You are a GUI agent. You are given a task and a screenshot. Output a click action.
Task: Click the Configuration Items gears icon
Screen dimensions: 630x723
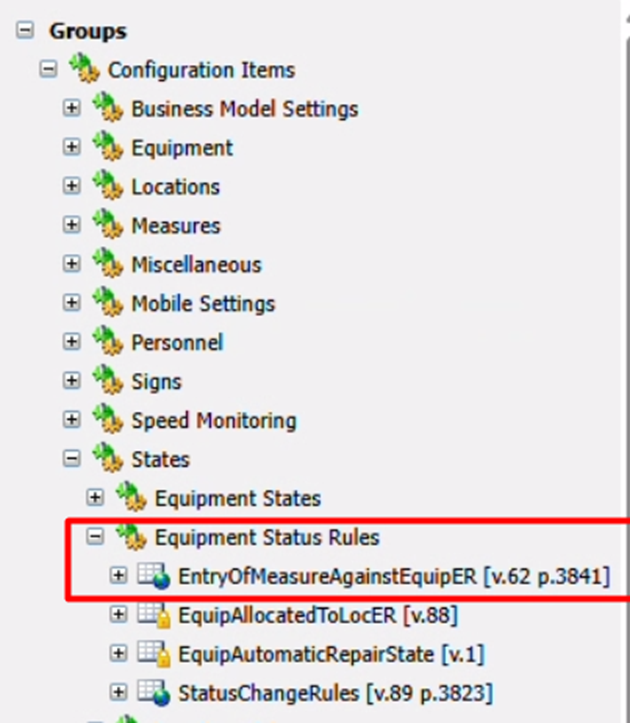pos(84,70)
